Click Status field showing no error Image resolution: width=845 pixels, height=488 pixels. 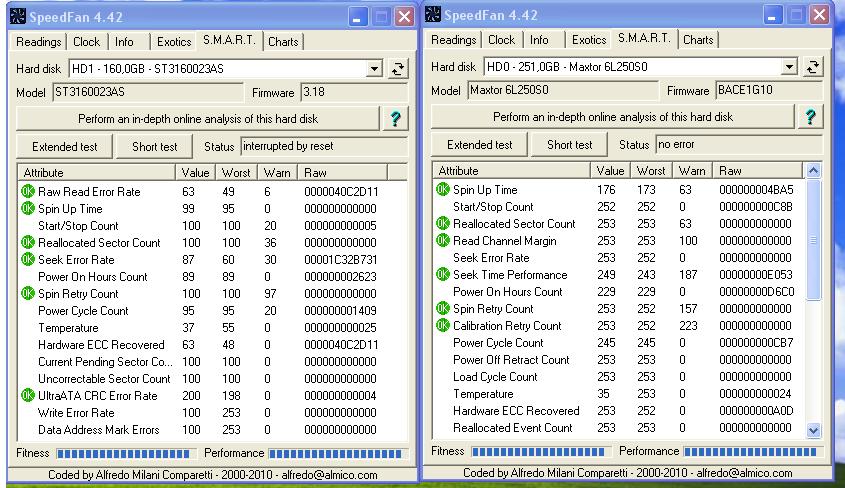pos(739,144)
